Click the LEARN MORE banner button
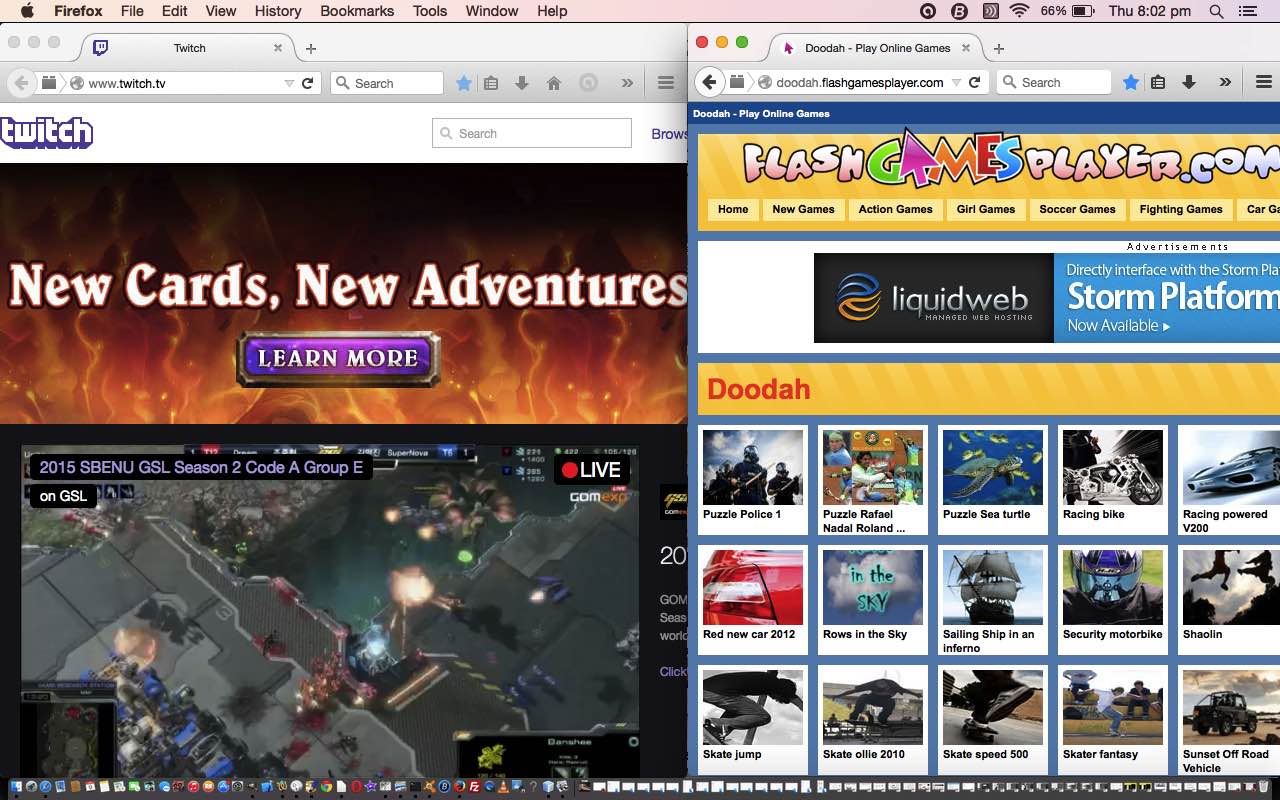Screen dimensions: 1280x800 [x=338, y=358]
